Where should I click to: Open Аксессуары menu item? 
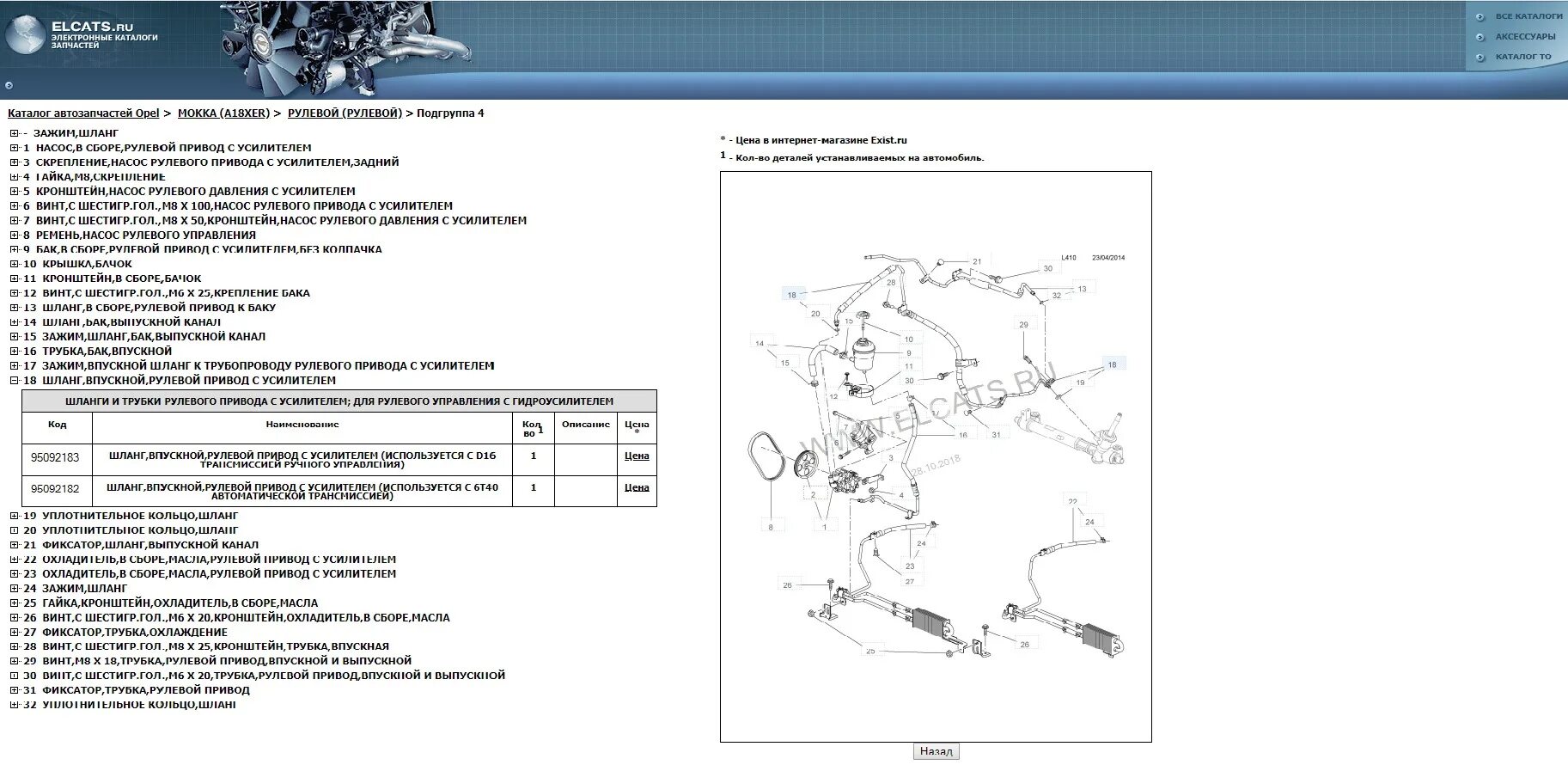1525,37
